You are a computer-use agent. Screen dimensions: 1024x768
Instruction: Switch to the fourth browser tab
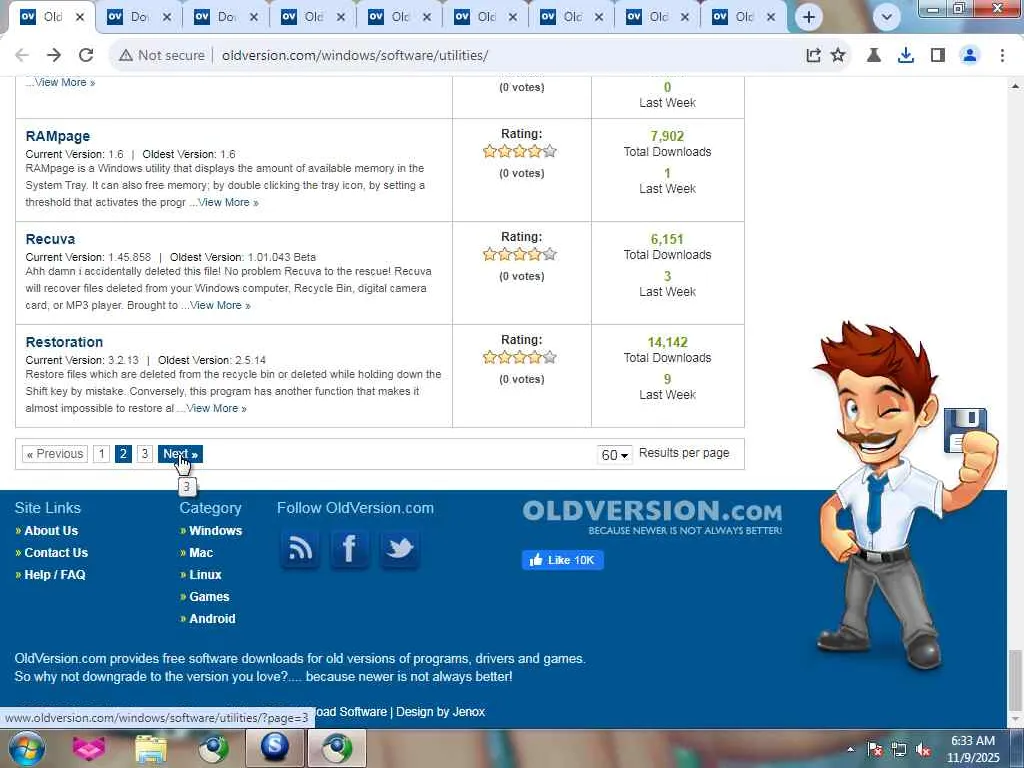pos(312,17)
